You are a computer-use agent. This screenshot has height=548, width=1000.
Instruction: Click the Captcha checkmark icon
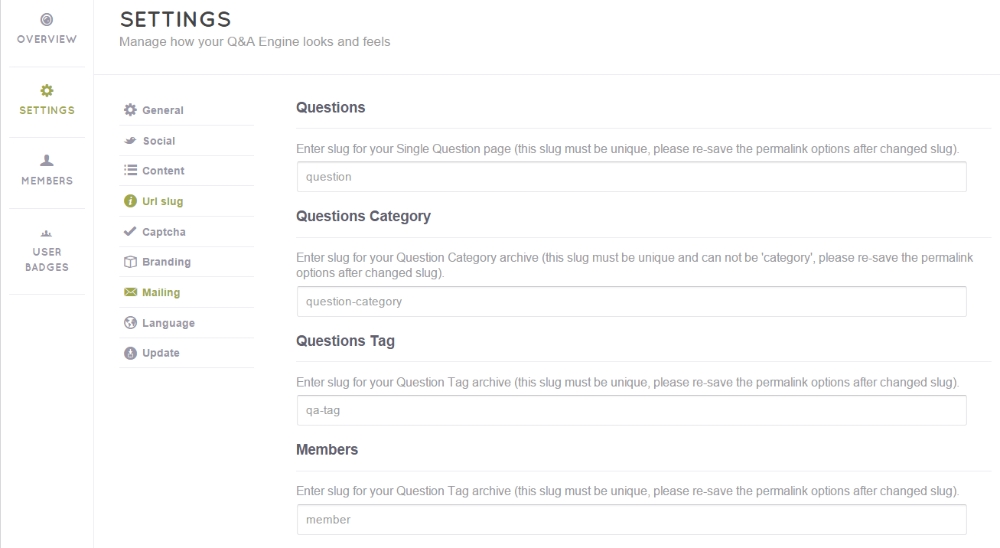(x=129, y=232)
